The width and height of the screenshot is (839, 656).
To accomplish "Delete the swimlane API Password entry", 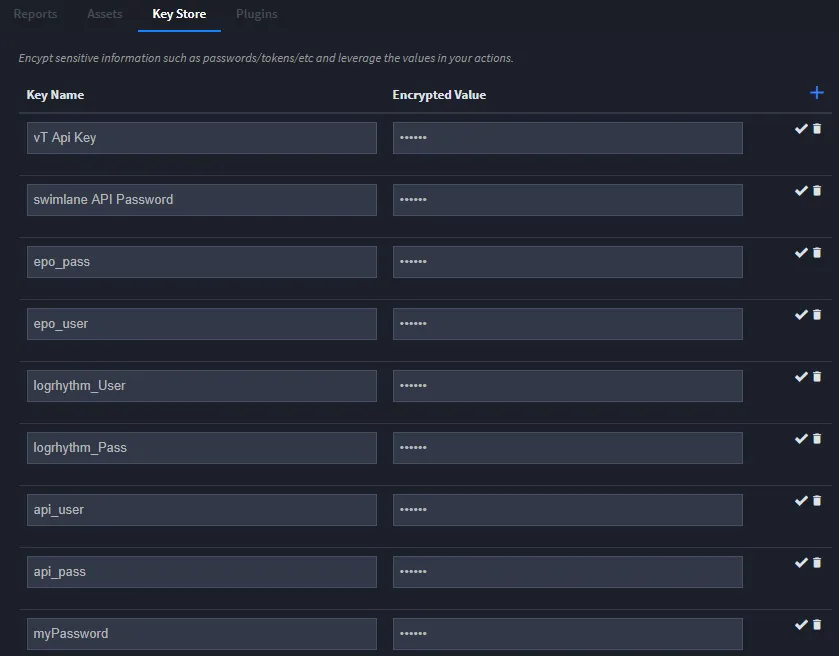I will (x=817, y=190).
